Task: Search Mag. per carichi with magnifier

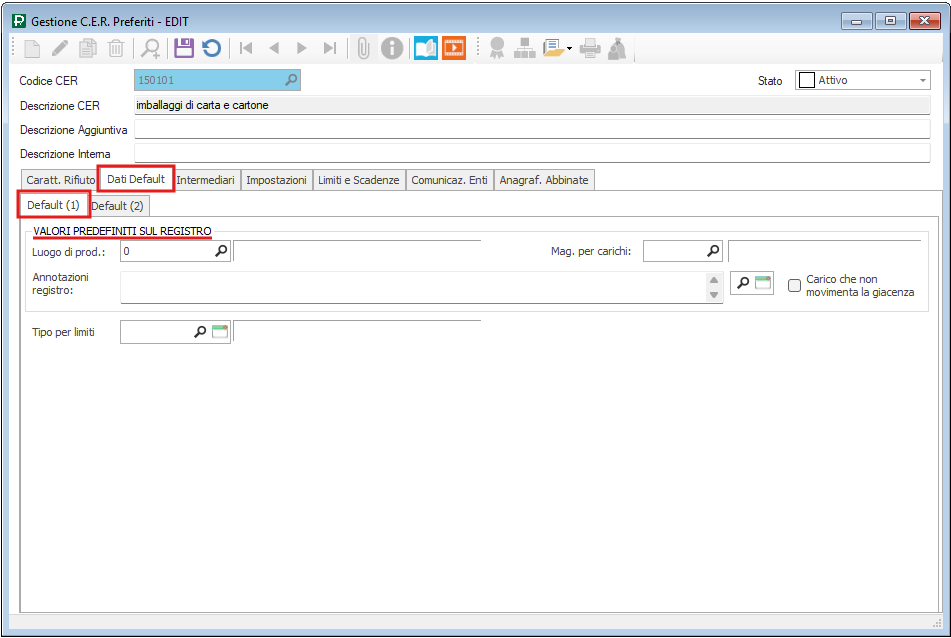Action: coord(714,252)
